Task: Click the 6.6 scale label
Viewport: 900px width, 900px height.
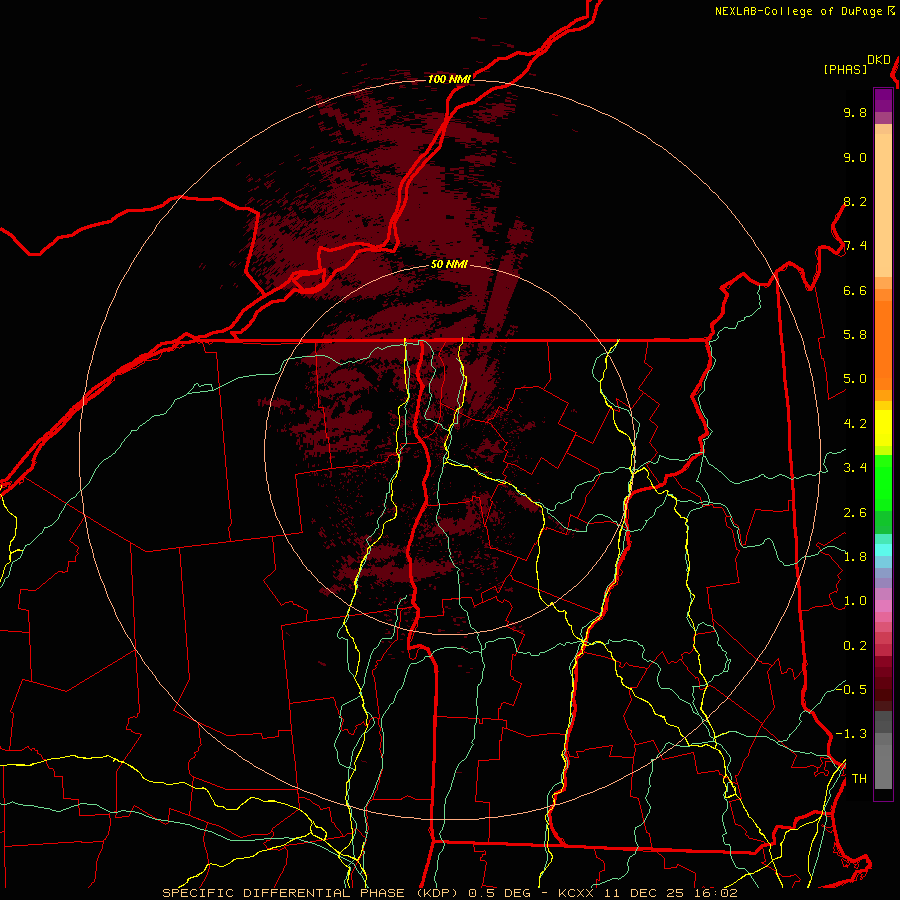Action: click(x=855, y=290)
